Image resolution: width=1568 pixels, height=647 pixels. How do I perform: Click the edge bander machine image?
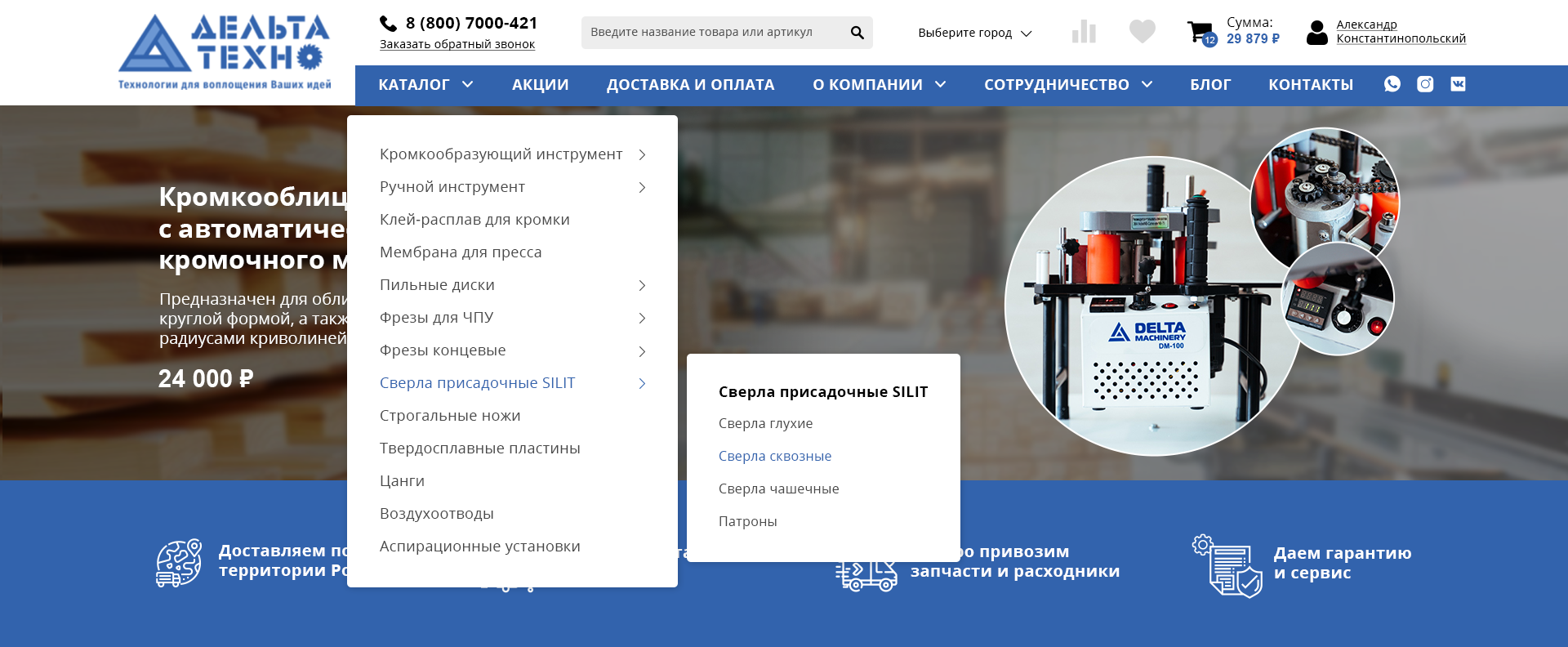click(x=1151, y=306)
